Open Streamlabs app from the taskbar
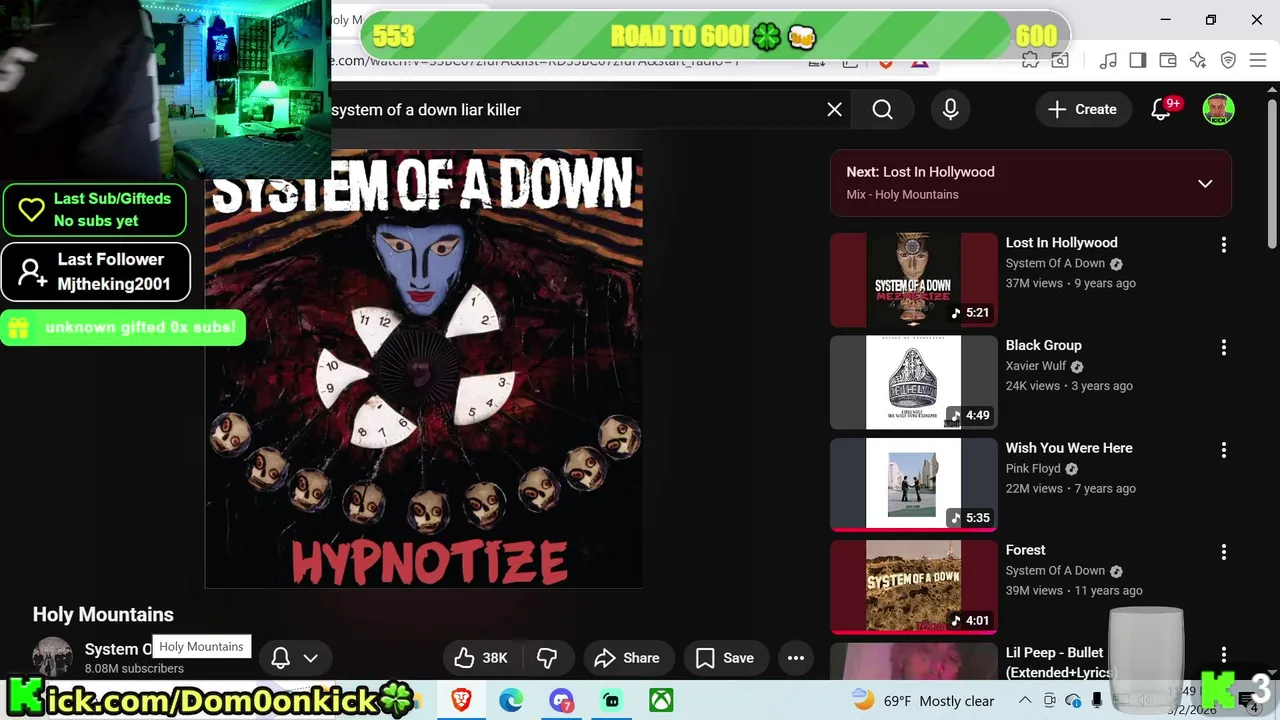Viewport: 1280px width, 720px height. (611, 701)
